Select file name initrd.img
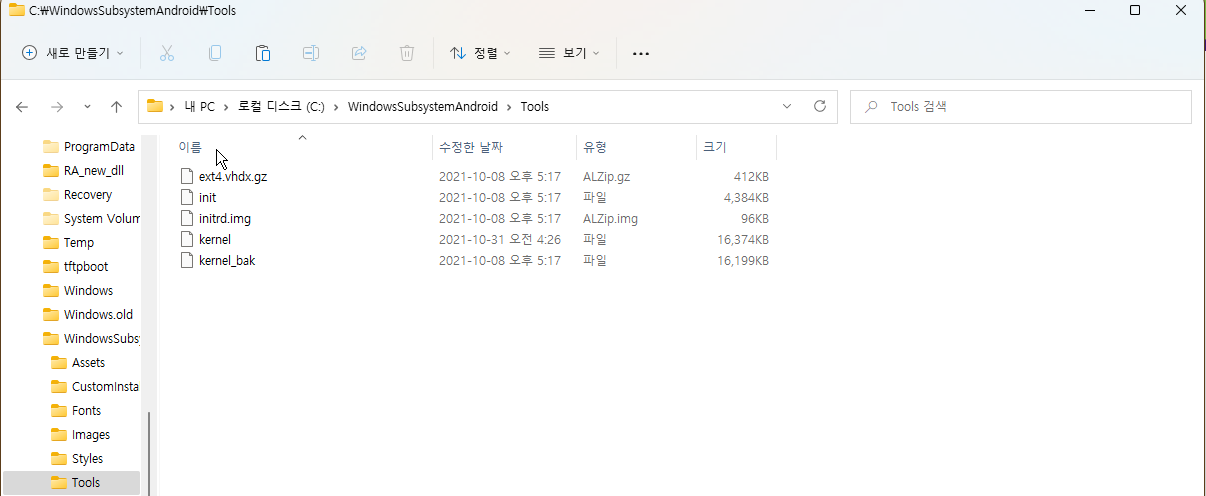 click(x=225, y=218)
